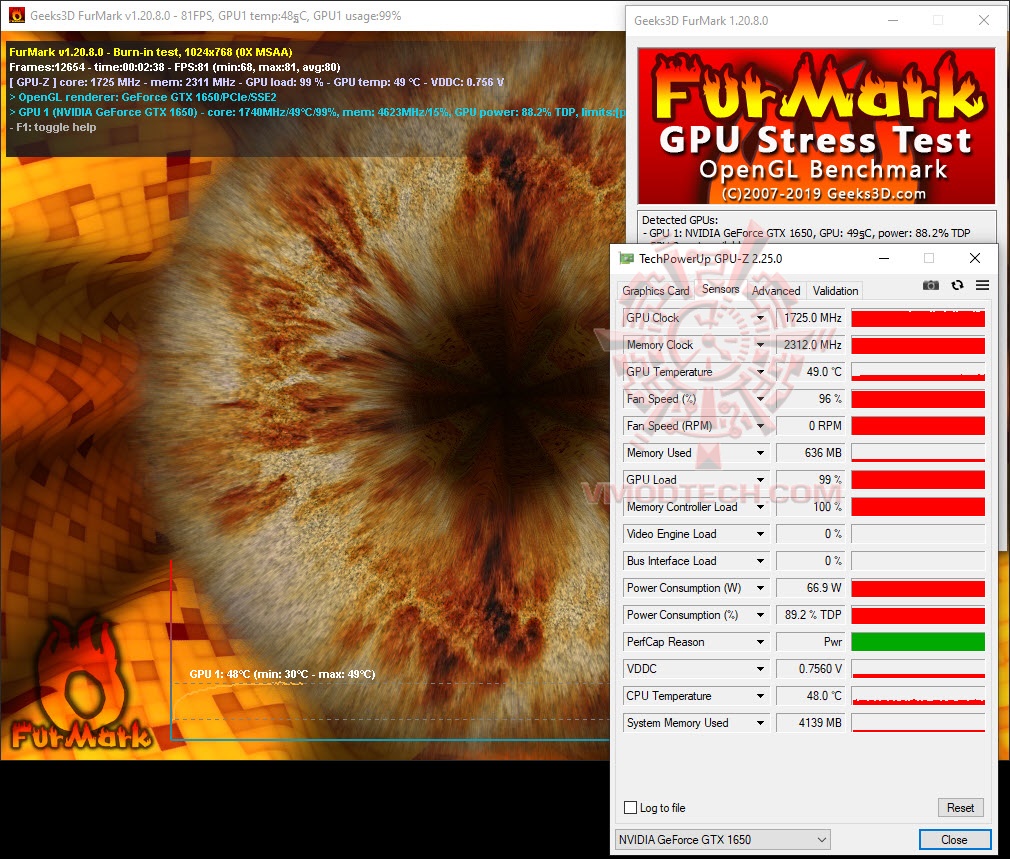Click the Memory Used value 636 MB
1010x859 pixels.
(x=812, y=453)
